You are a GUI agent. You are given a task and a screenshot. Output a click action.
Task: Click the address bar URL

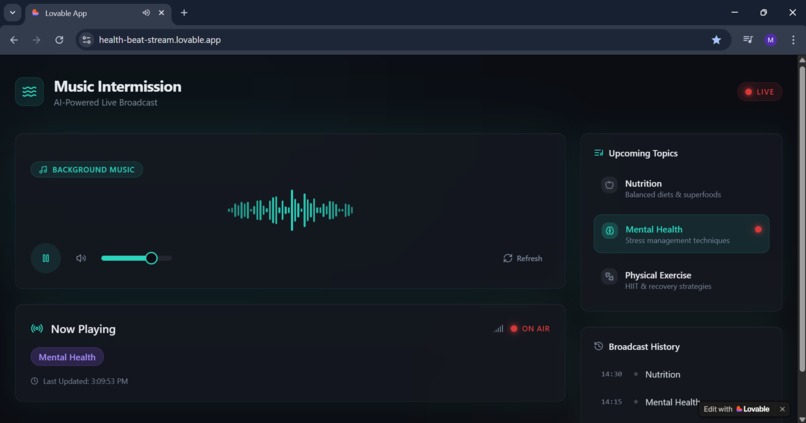coord(160,40)
